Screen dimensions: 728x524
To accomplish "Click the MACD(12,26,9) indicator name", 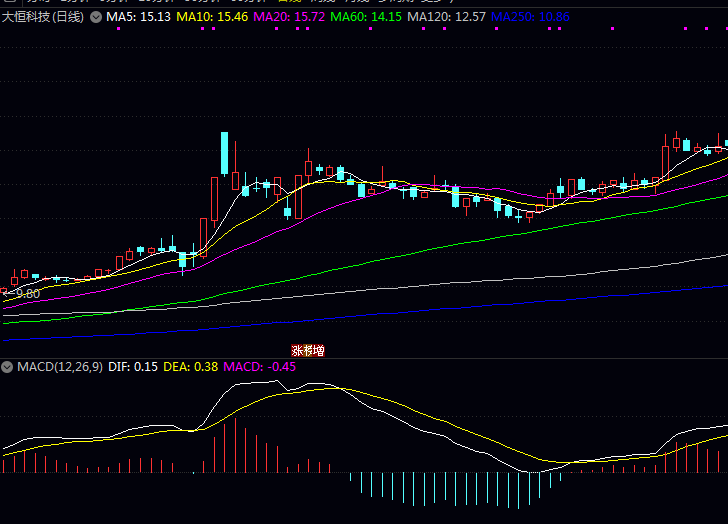I will [60, 367].
